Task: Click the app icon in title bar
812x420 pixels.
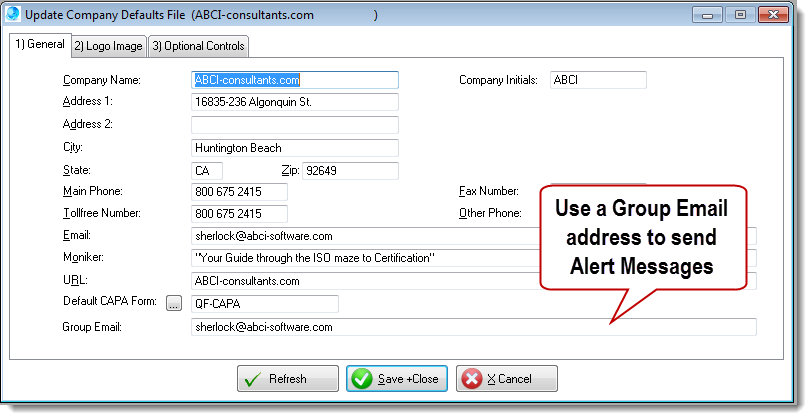Action: point(13,15)
